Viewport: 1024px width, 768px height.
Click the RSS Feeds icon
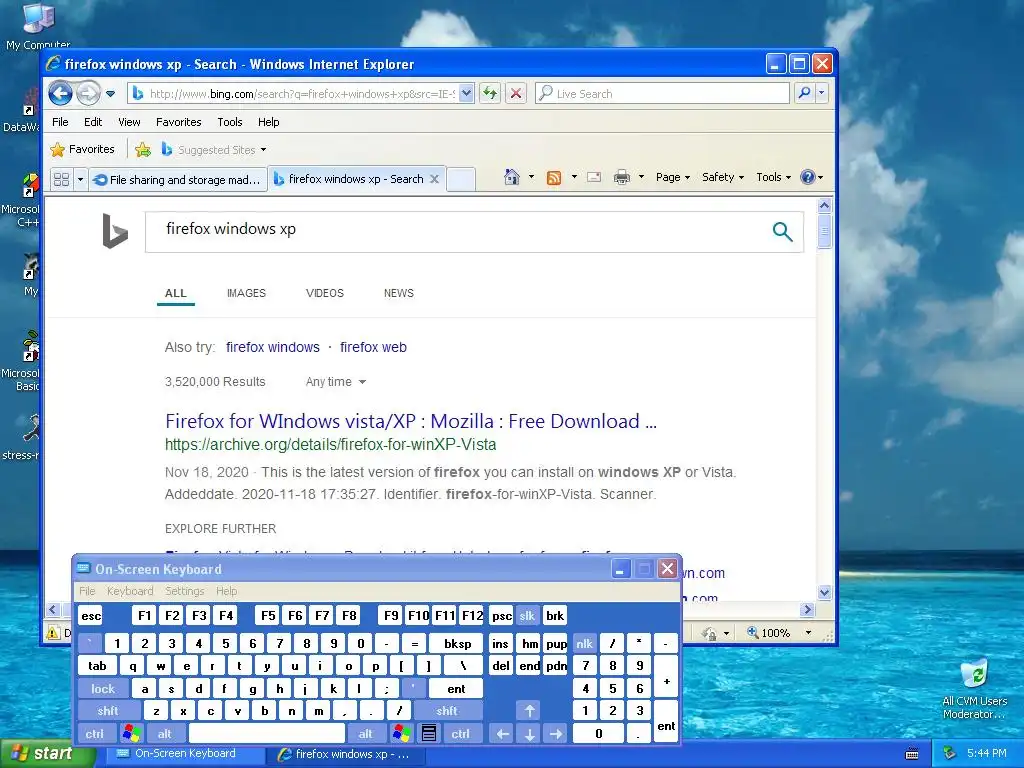click(554, 178)
